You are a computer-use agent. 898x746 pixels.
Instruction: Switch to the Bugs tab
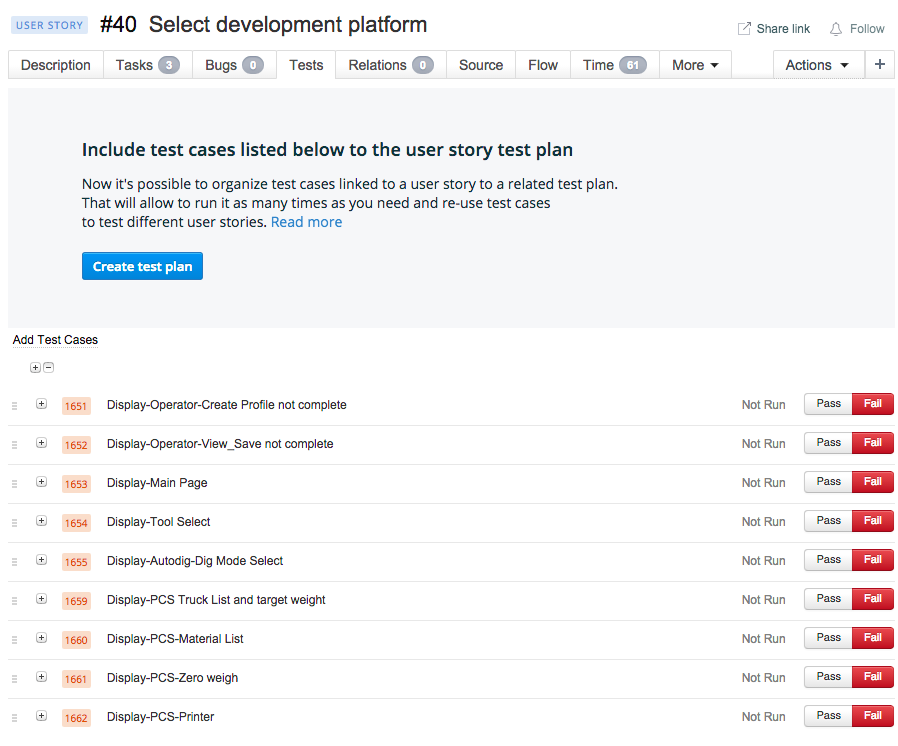point(234,65)
